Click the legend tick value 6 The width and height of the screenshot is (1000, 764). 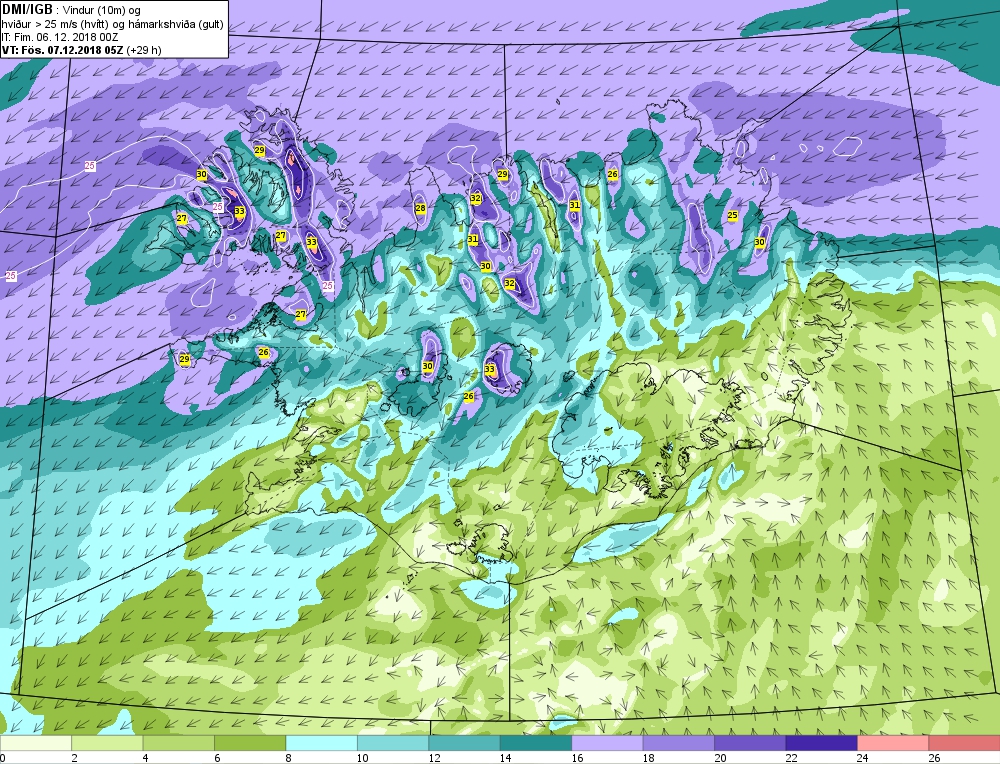coord(217,758)
